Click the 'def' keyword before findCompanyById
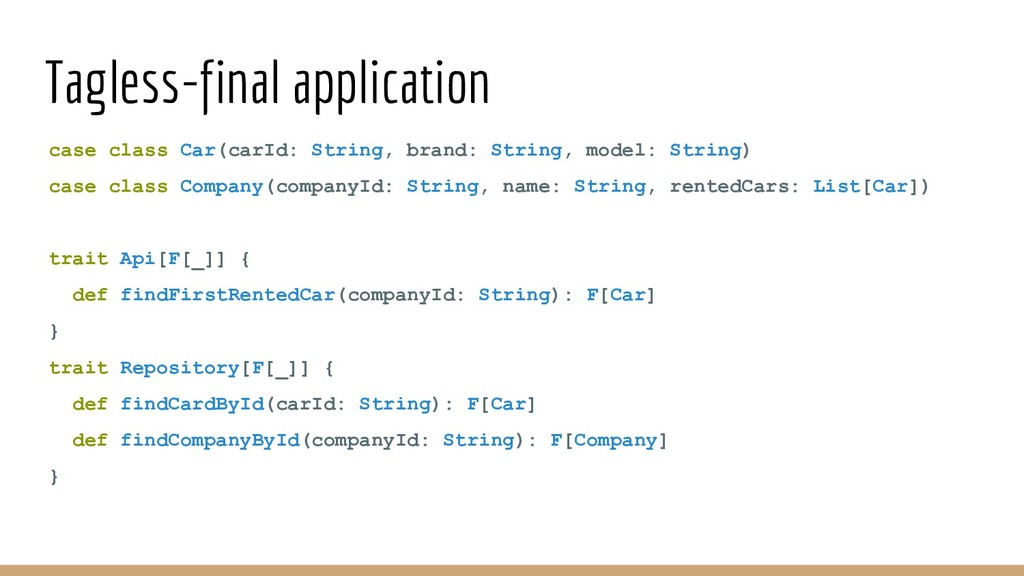The width and height of the screenshot is (1024, 576). coord(90,441)
